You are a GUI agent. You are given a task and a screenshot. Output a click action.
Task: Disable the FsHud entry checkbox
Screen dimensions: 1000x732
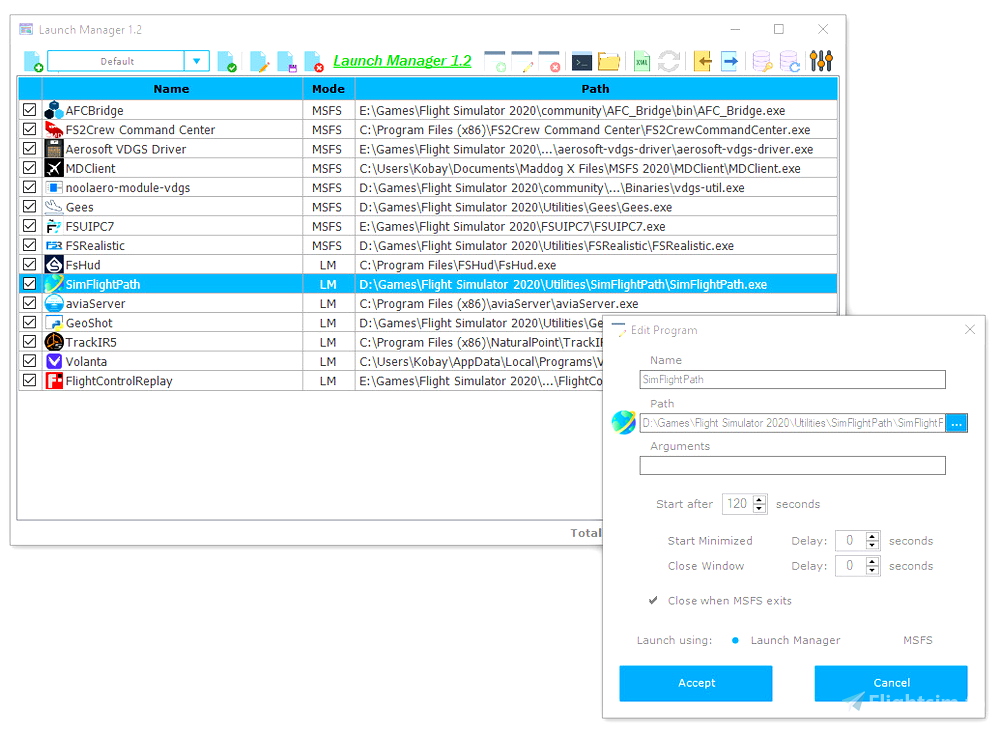(x=29, y=264)
